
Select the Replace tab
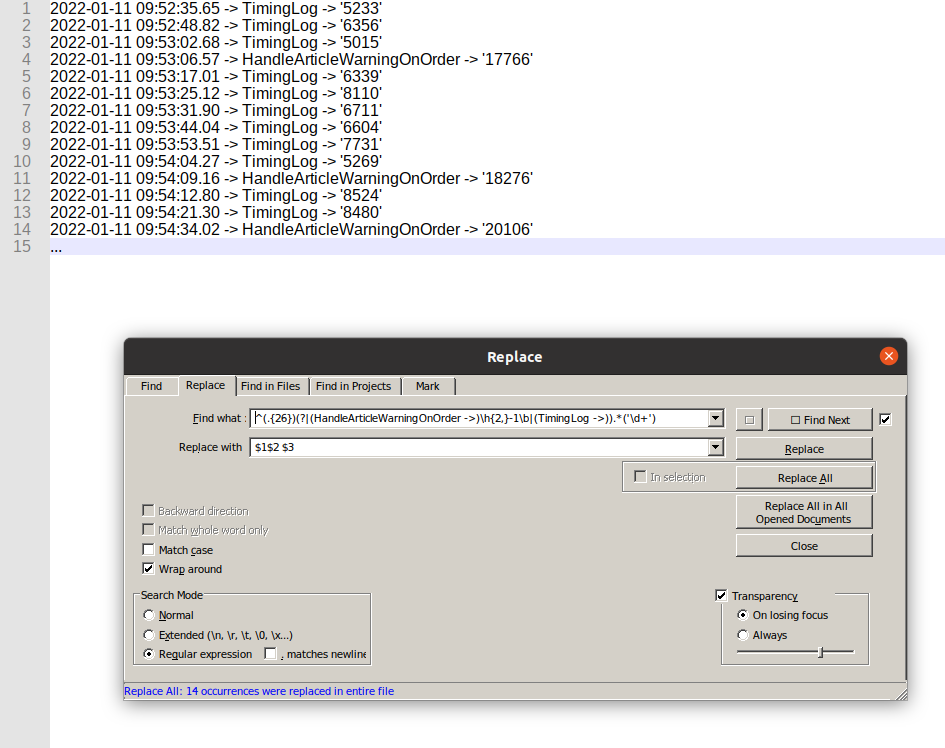pos(206,385)
